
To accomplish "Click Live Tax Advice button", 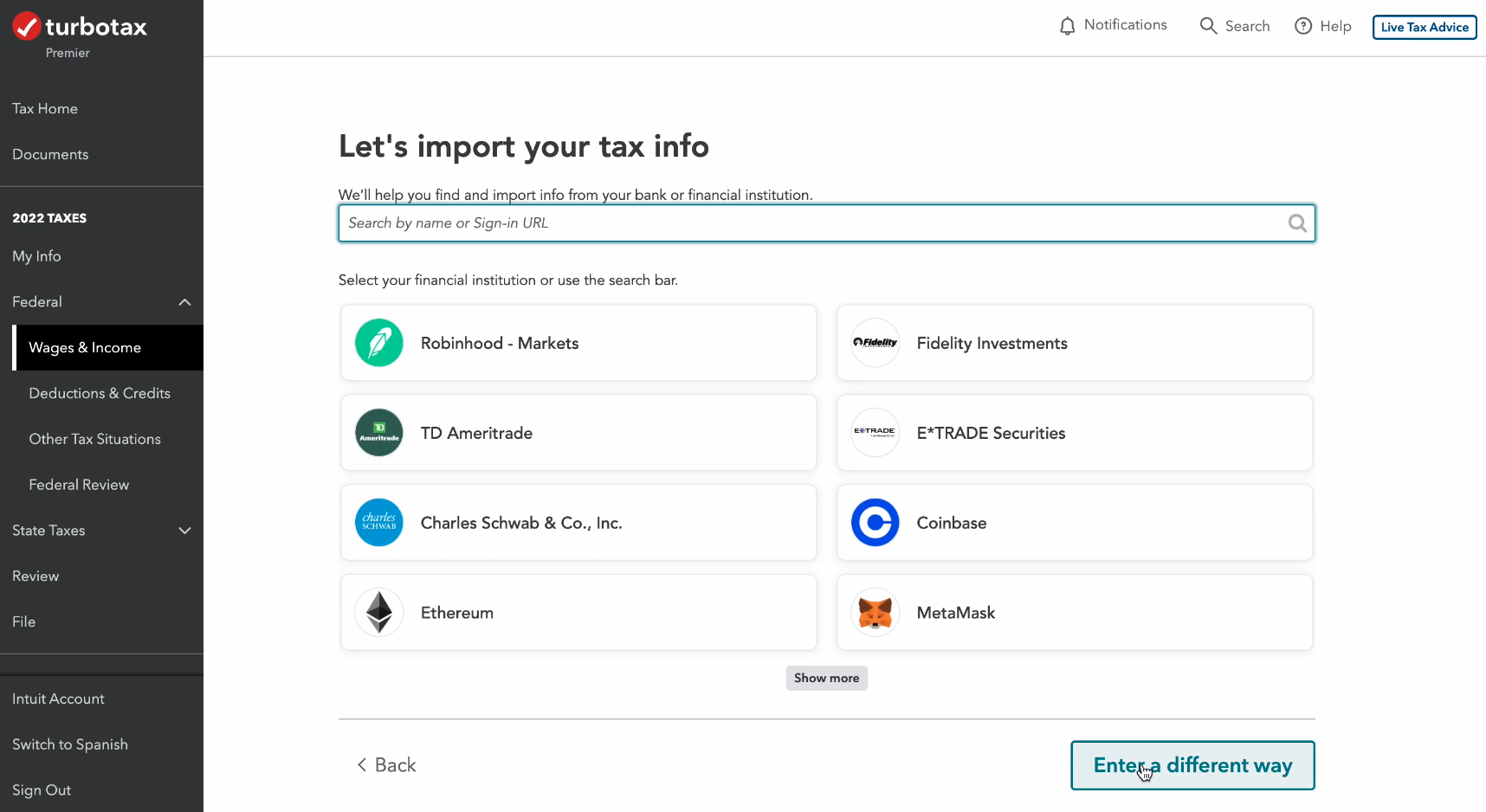I will pyautogui.click(x=1425, y=27).
